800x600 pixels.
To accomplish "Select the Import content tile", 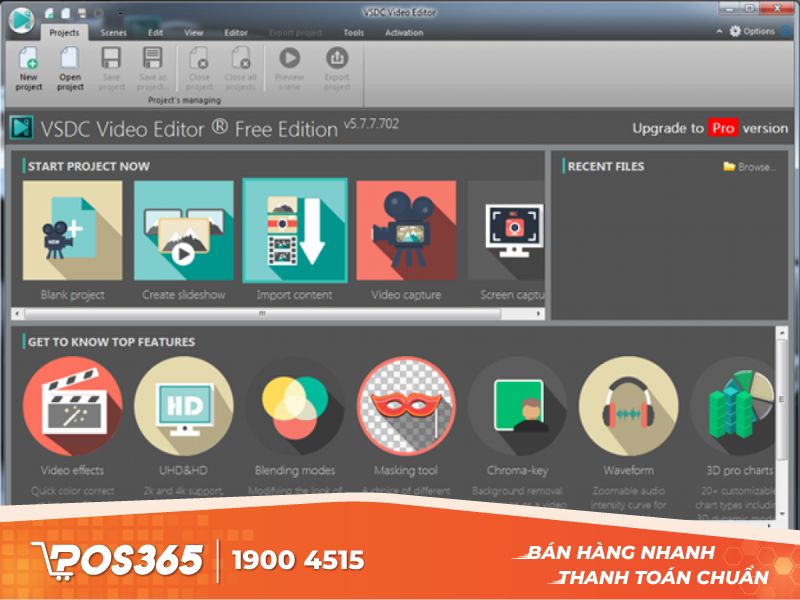I will click(295, 230).
